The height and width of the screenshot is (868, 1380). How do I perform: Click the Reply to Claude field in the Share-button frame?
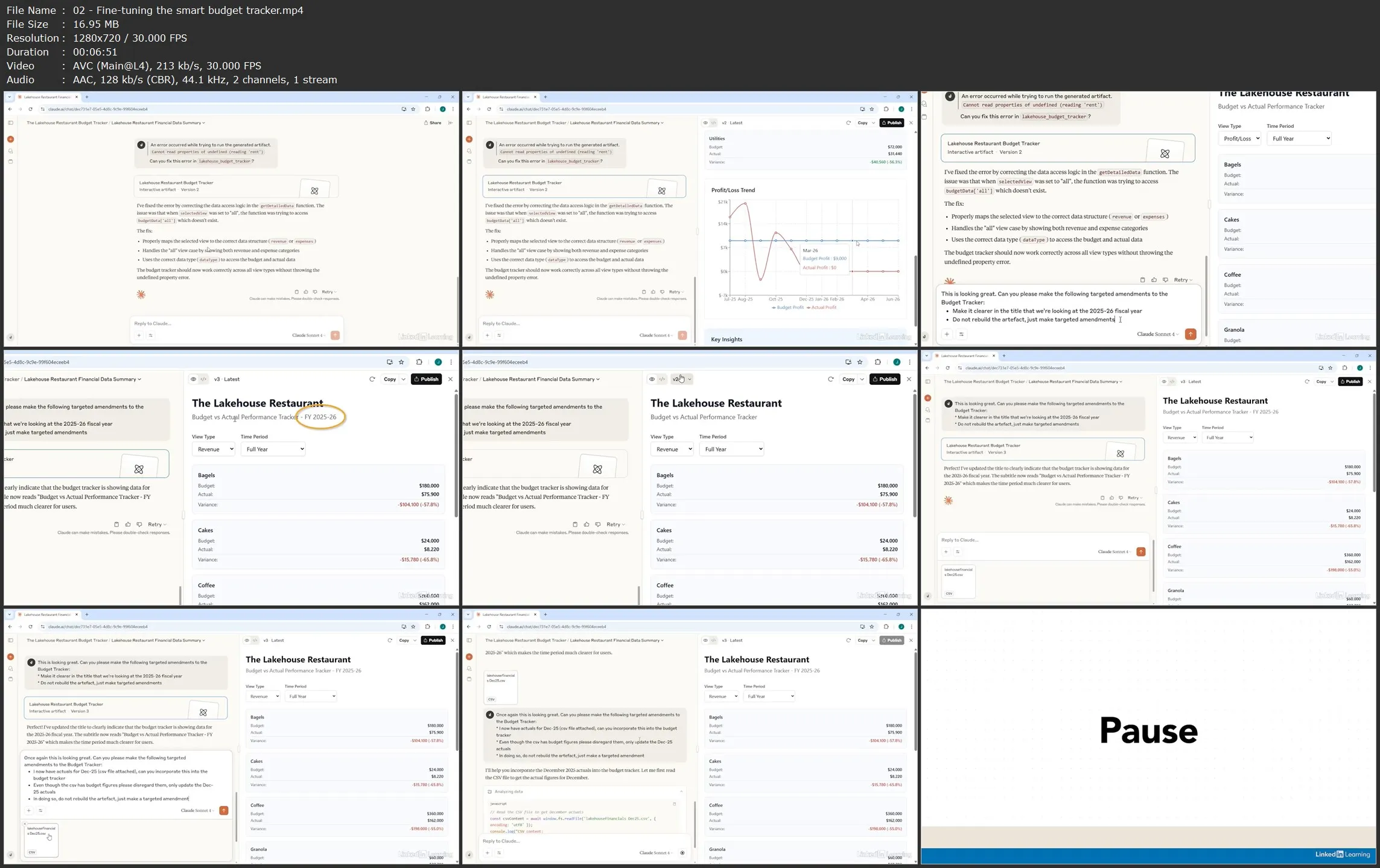[236, 323]
